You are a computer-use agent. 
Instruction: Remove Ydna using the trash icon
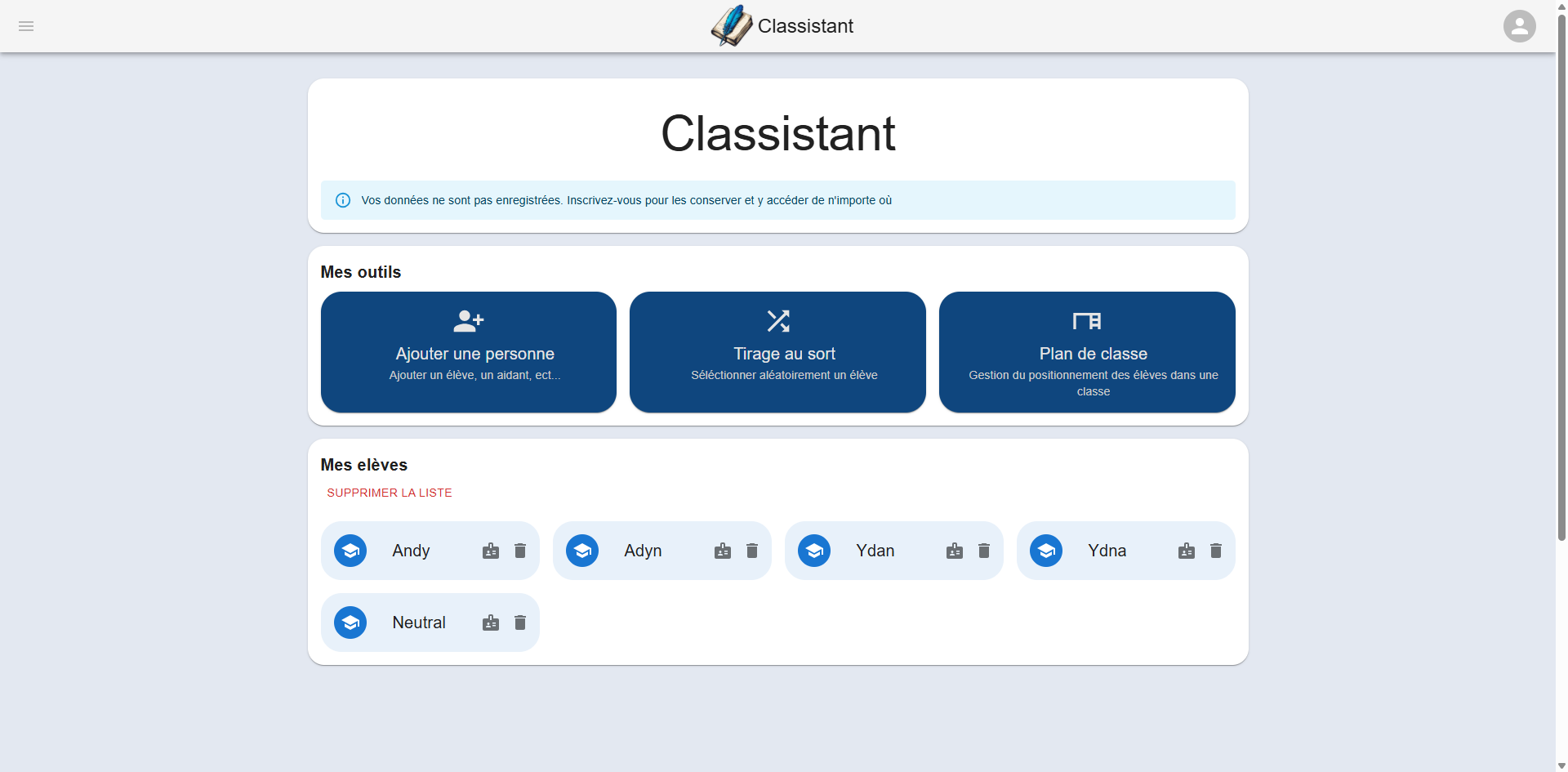click(x=1216, y=551)
